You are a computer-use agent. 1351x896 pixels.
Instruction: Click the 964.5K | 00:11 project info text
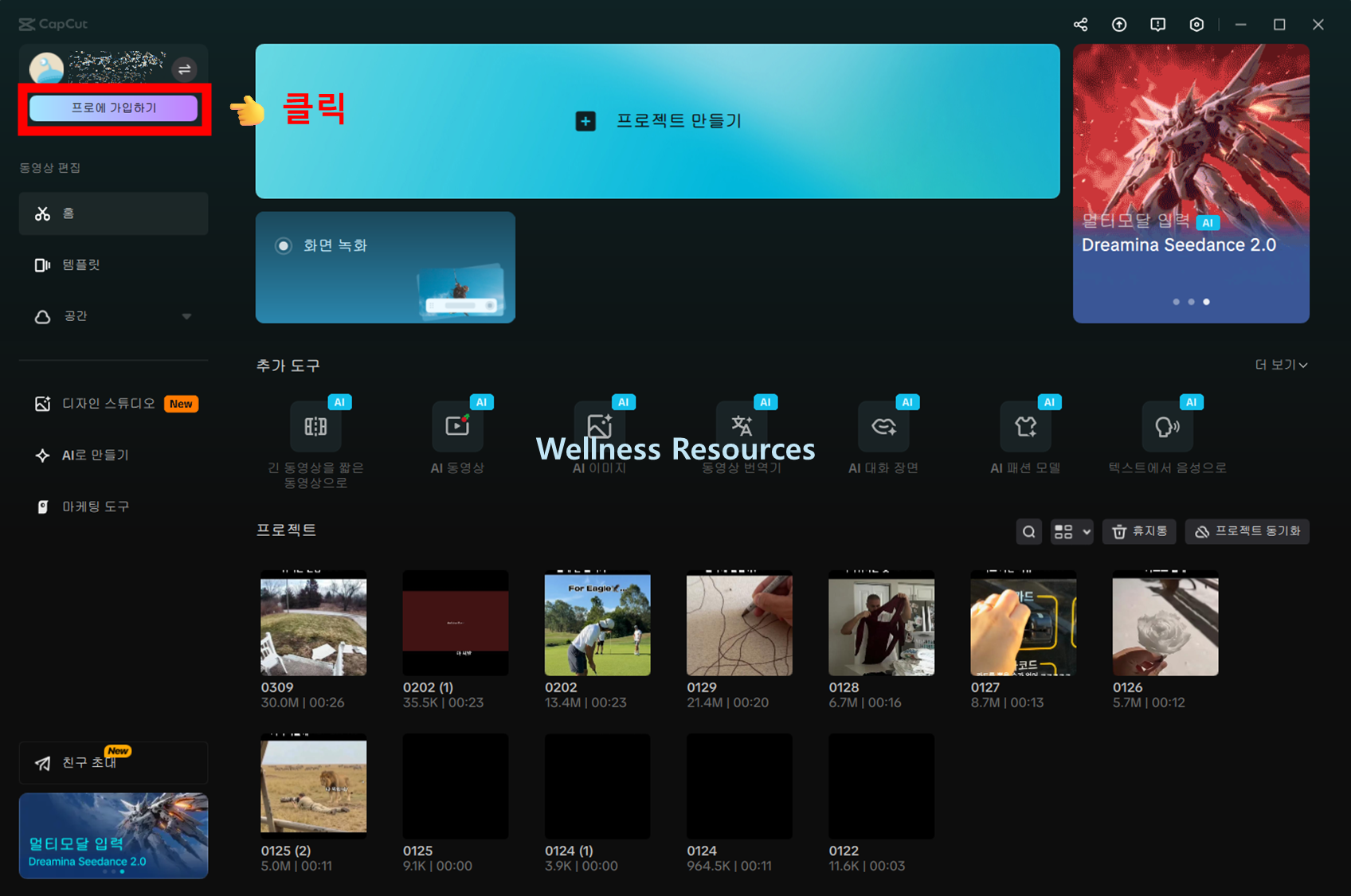[730, 867]
